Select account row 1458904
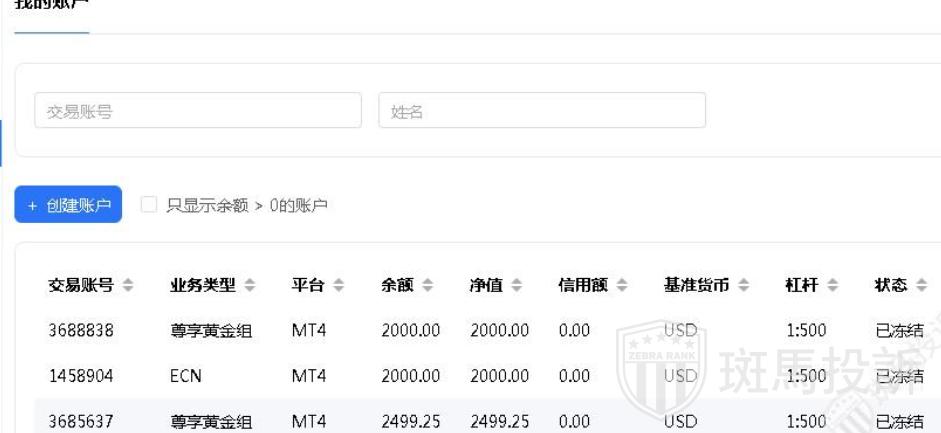 (x=81, y=376)
